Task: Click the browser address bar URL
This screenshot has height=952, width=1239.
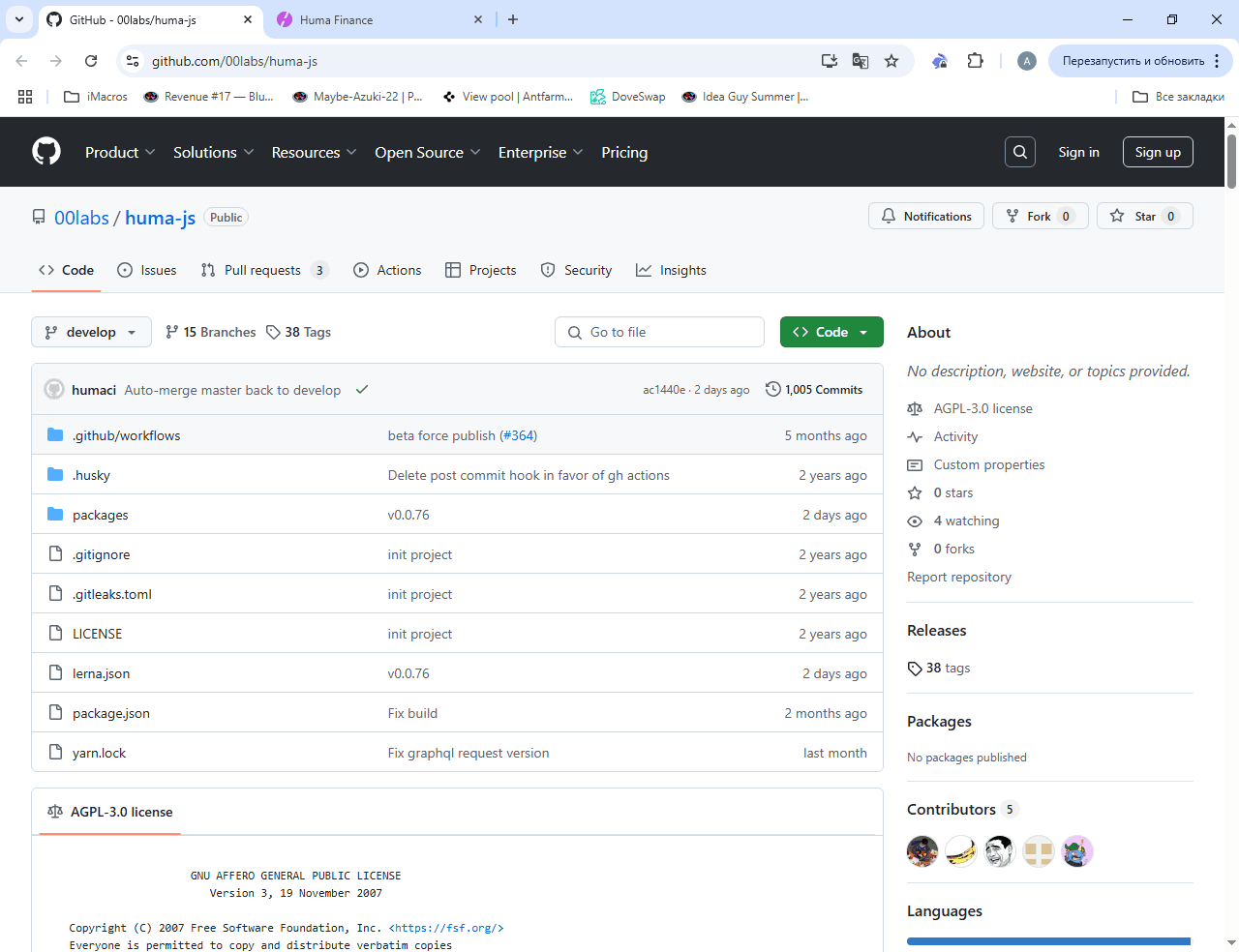Action: pos(234,61)
